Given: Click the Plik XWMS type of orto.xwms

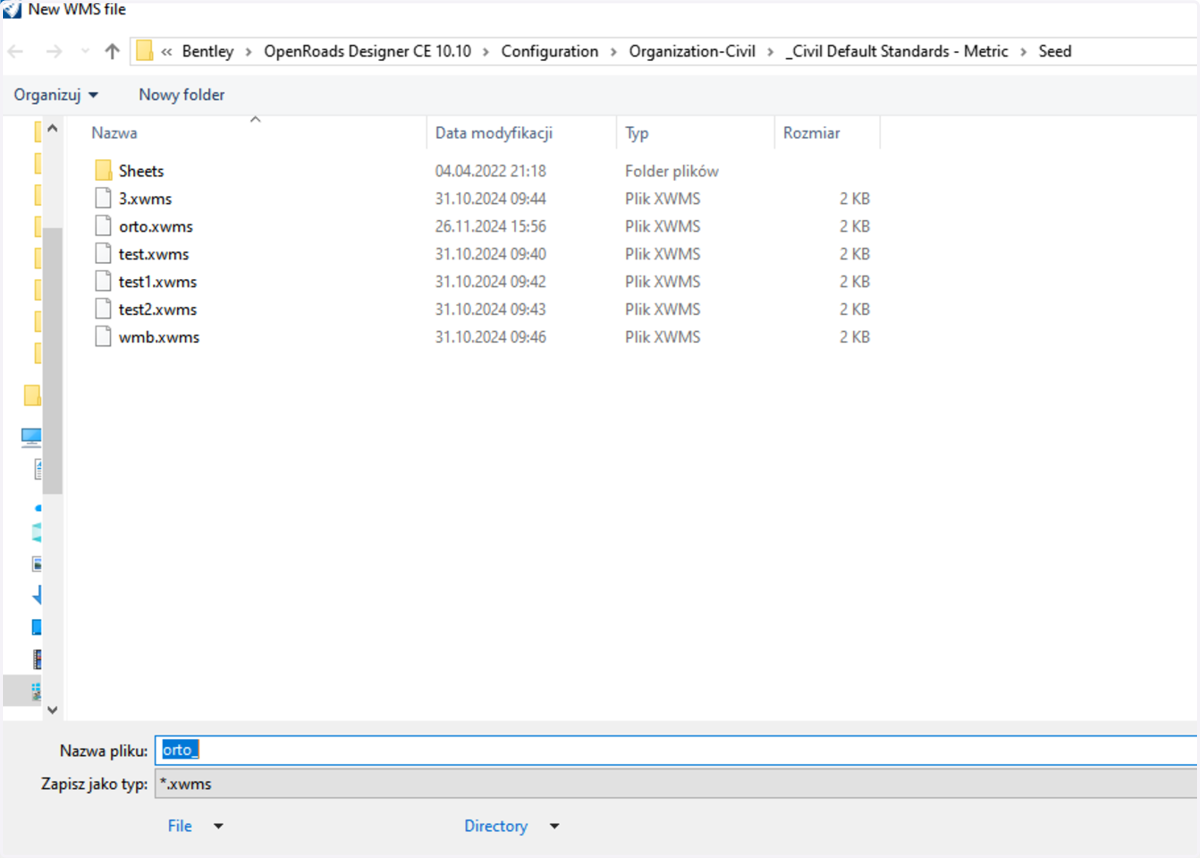Looking at the screenshot, I should tap(663, 226).
